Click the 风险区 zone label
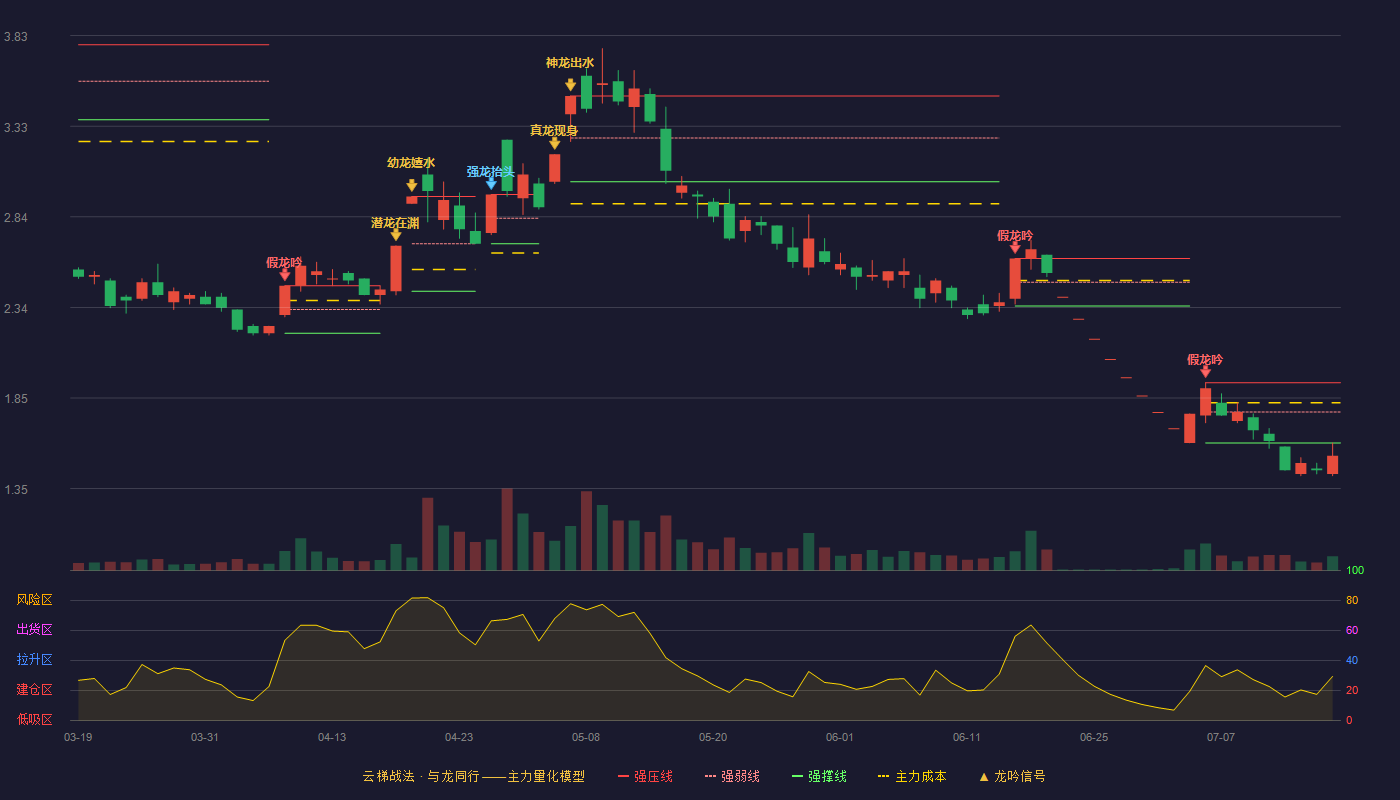 click(35, 600)
